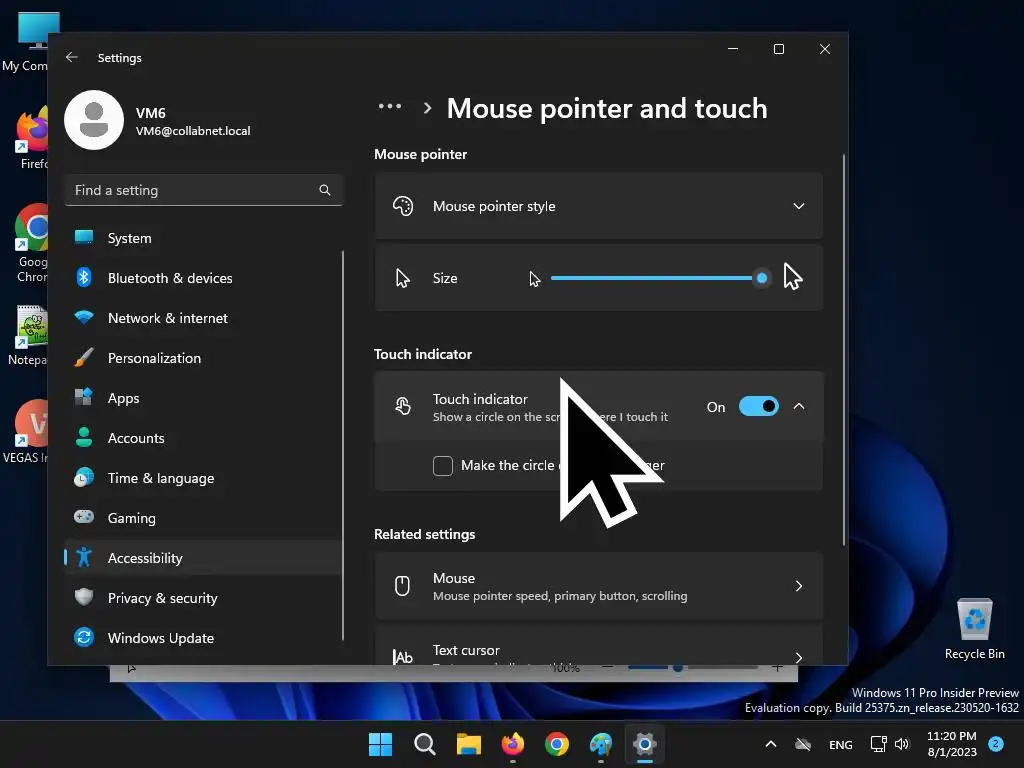
Task: Click the small pointer icon at slider start
Action: tap(535, 279)
